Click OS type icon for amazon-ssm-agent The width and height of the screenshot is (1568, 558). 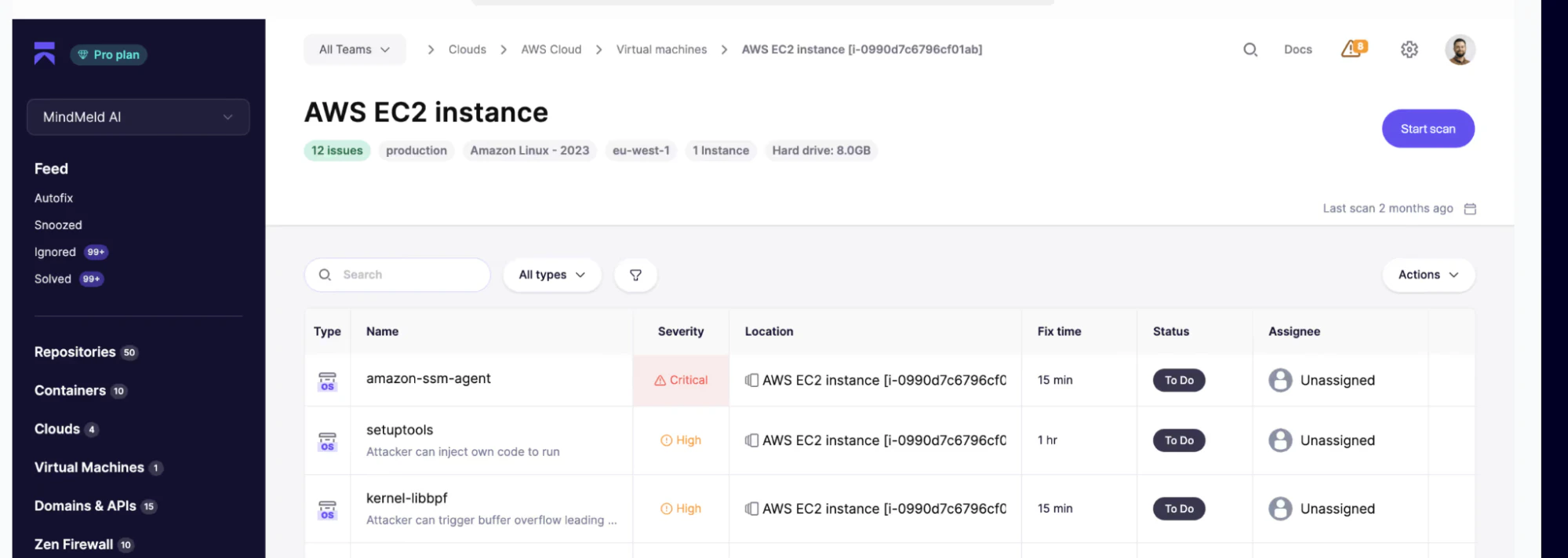pos(327,381)
